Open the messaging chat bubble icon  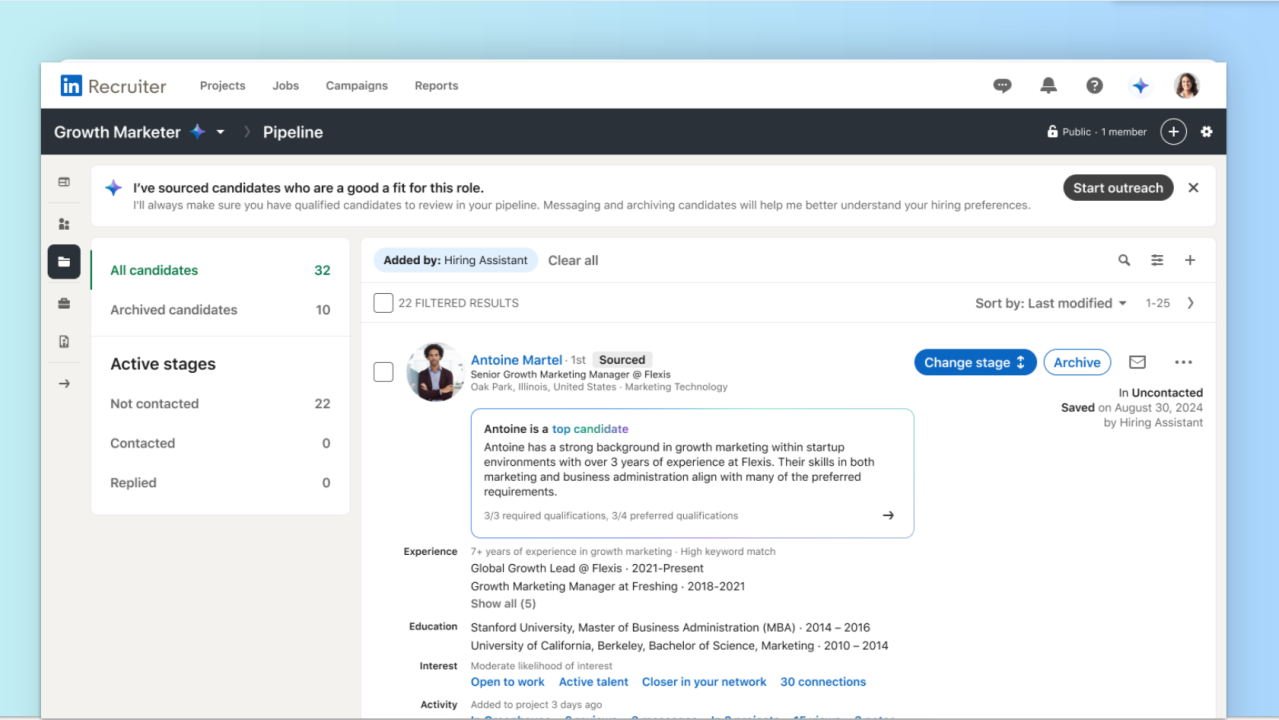[1002, 86]
